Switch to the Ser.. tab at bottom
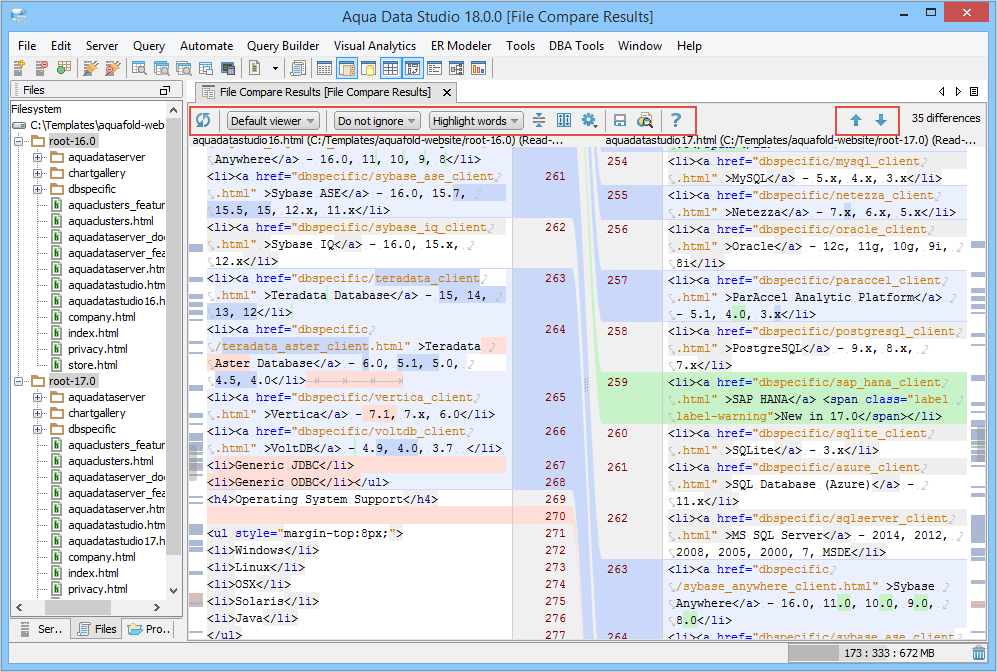This screenshot has height=672, width=997. (41, 629)
